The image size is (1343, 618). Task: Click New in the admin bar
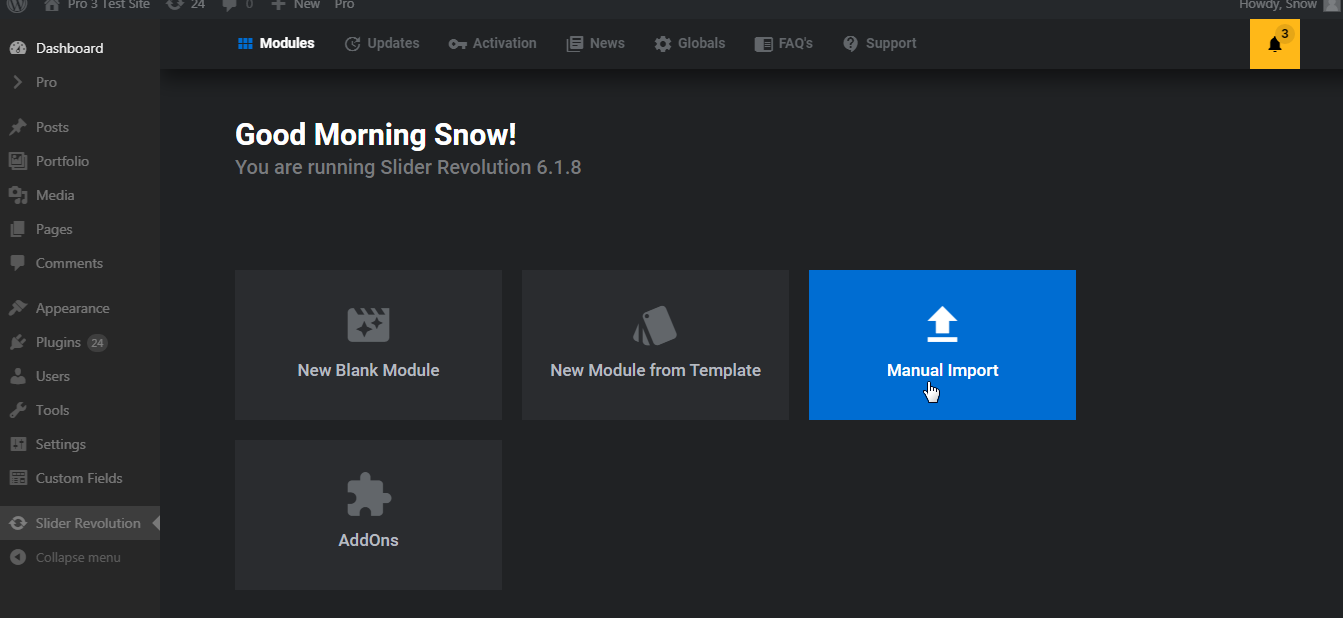[296, 5]
